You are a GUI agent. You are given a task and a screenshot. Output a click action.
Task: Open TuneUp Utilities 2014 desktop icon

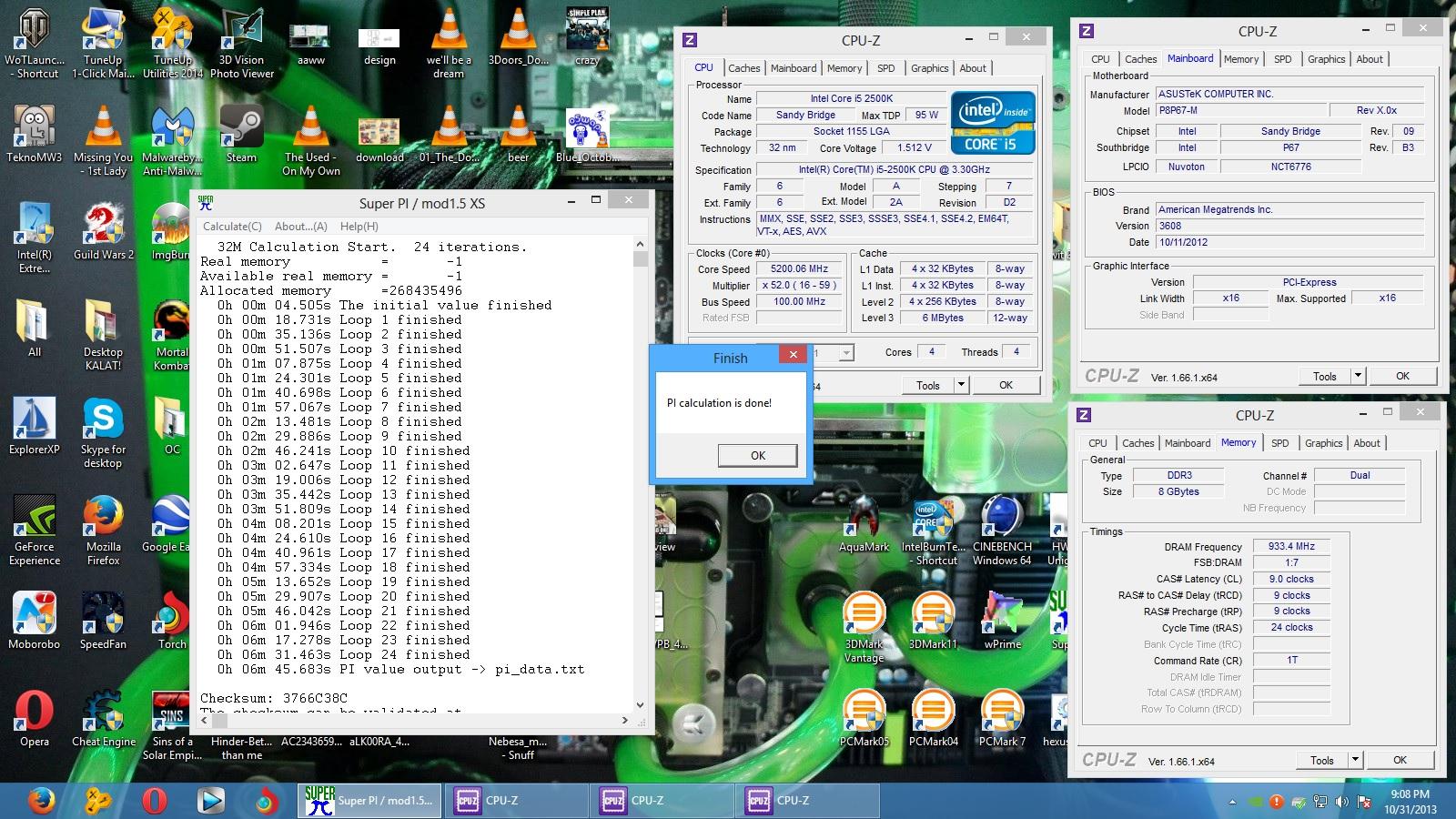click(x=172, y=43)
